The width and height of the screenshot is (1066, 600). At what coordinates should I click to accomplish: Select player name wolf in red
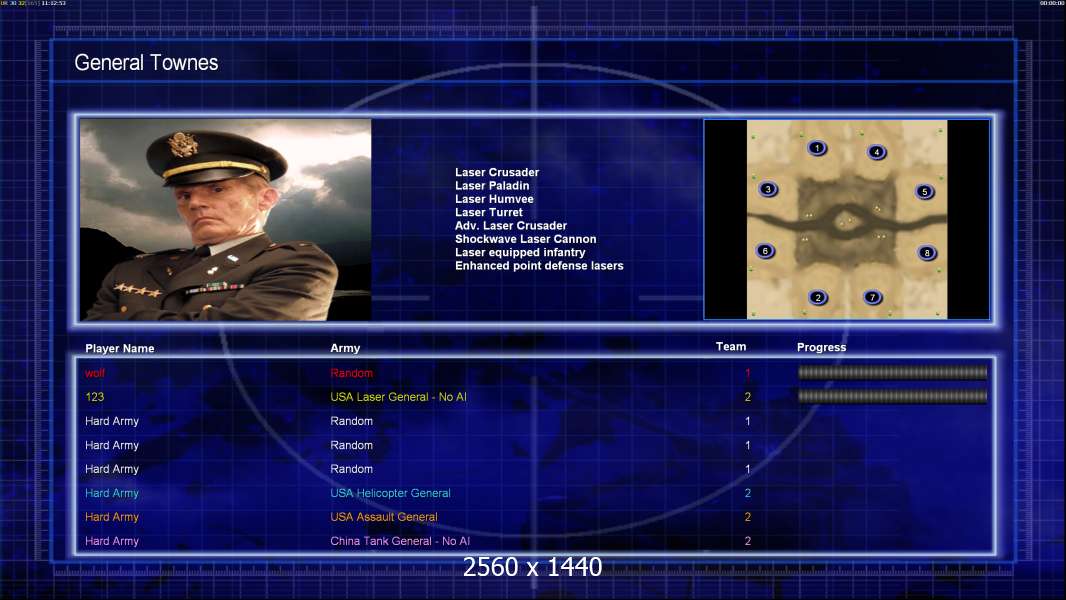(x=95, y=373)
